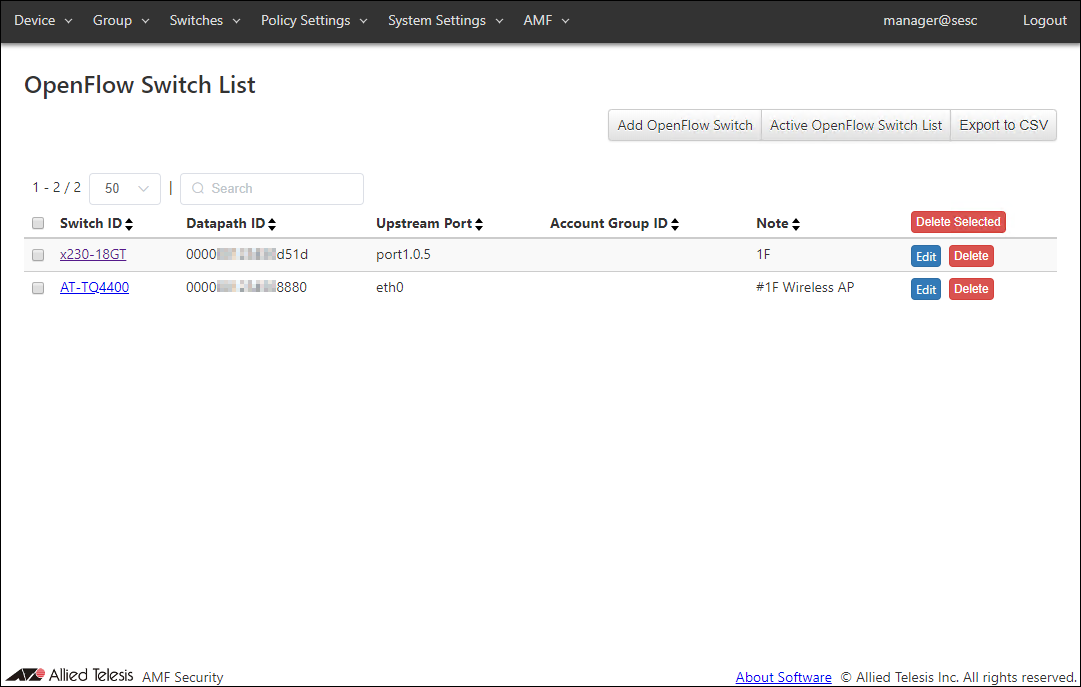Sort by Datapath ID column arrows

coord(272,224)
